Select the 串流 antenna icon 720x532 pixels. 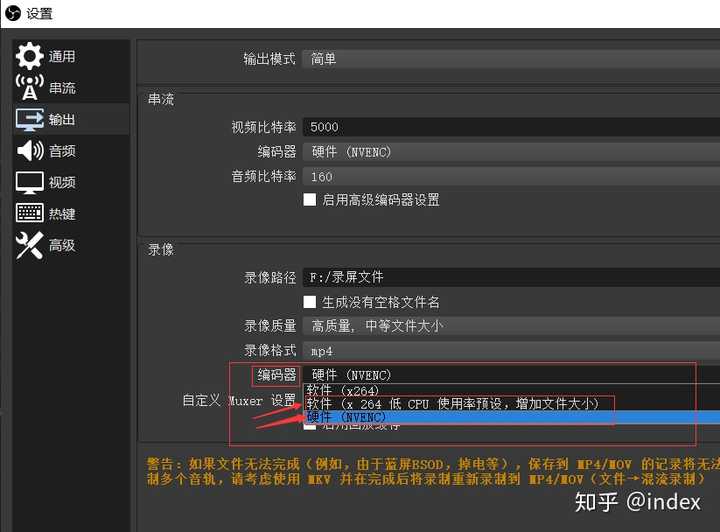[x=29, y=87]
